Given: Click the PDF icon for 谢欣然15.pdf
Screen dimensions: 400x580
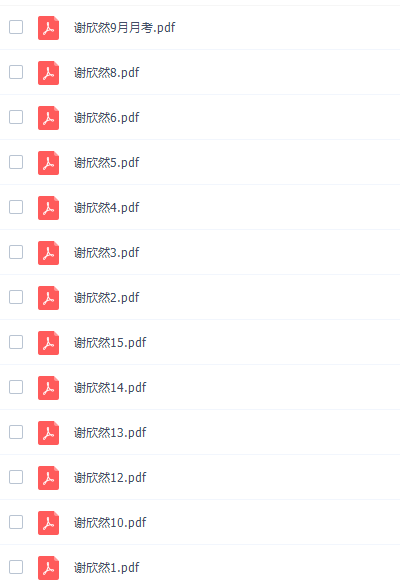Looking at the screenshot, I should (x=48, y=343).
